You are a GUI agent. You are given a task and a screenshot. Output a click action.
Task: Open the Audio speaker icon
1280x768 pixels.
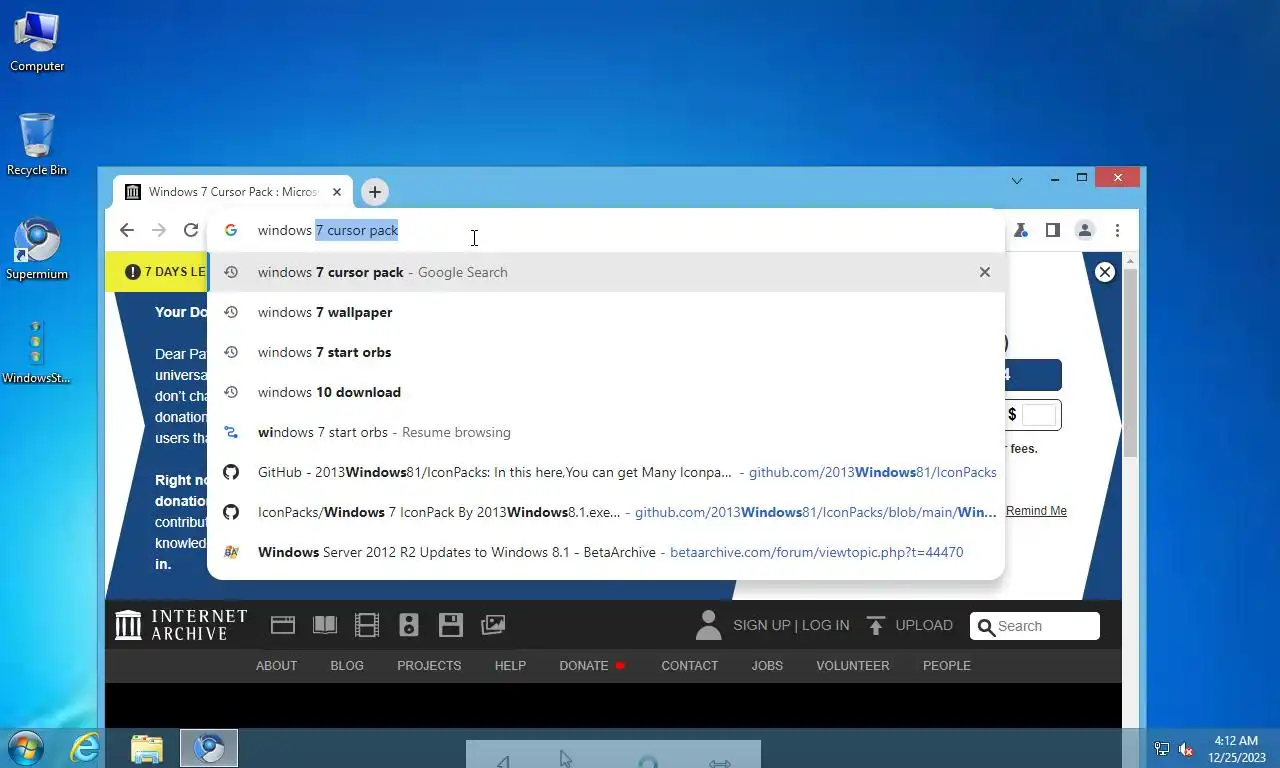pyautogui.click(x=409, y=625)
